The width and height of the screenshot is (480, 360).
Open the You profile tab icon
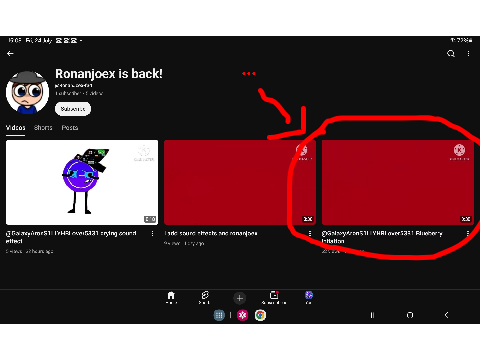pyautogui.click(x=309, y=297)
